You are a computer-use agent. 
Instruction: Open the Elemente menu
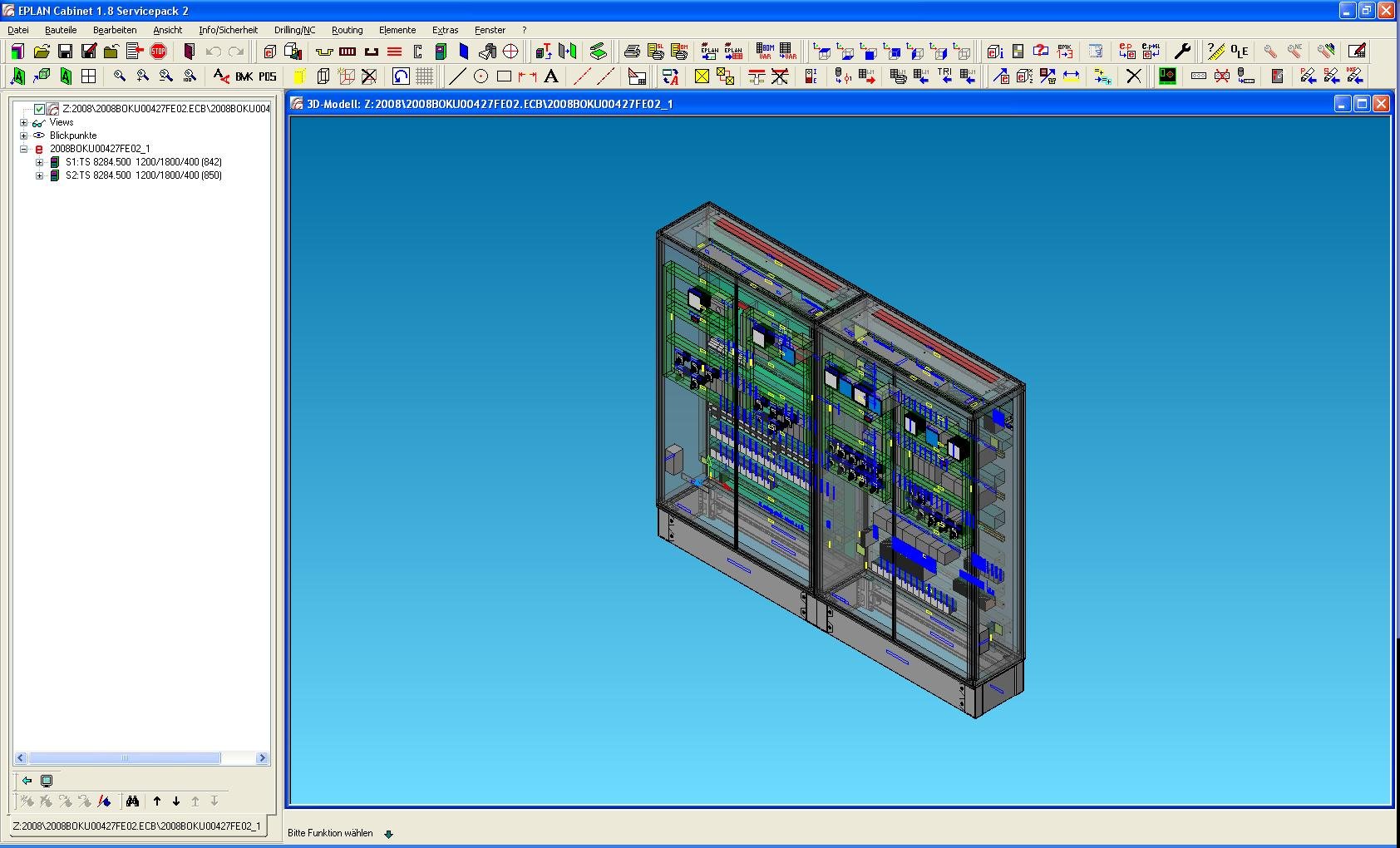[397, 30]
